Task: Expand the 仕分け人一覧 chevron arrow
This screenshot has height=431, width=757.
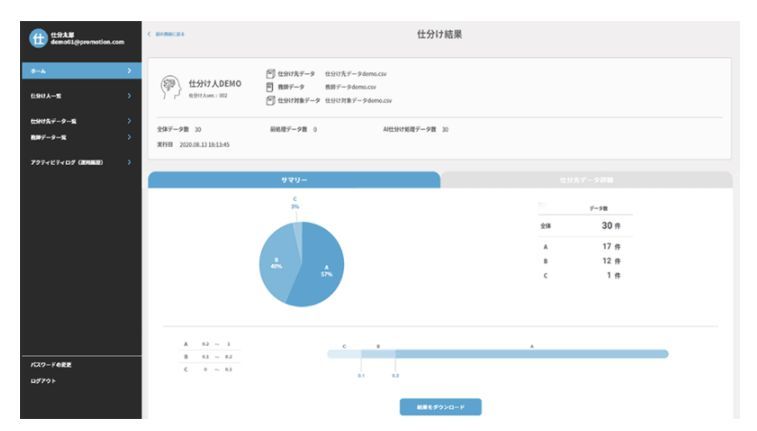Action: coord(129,96)
